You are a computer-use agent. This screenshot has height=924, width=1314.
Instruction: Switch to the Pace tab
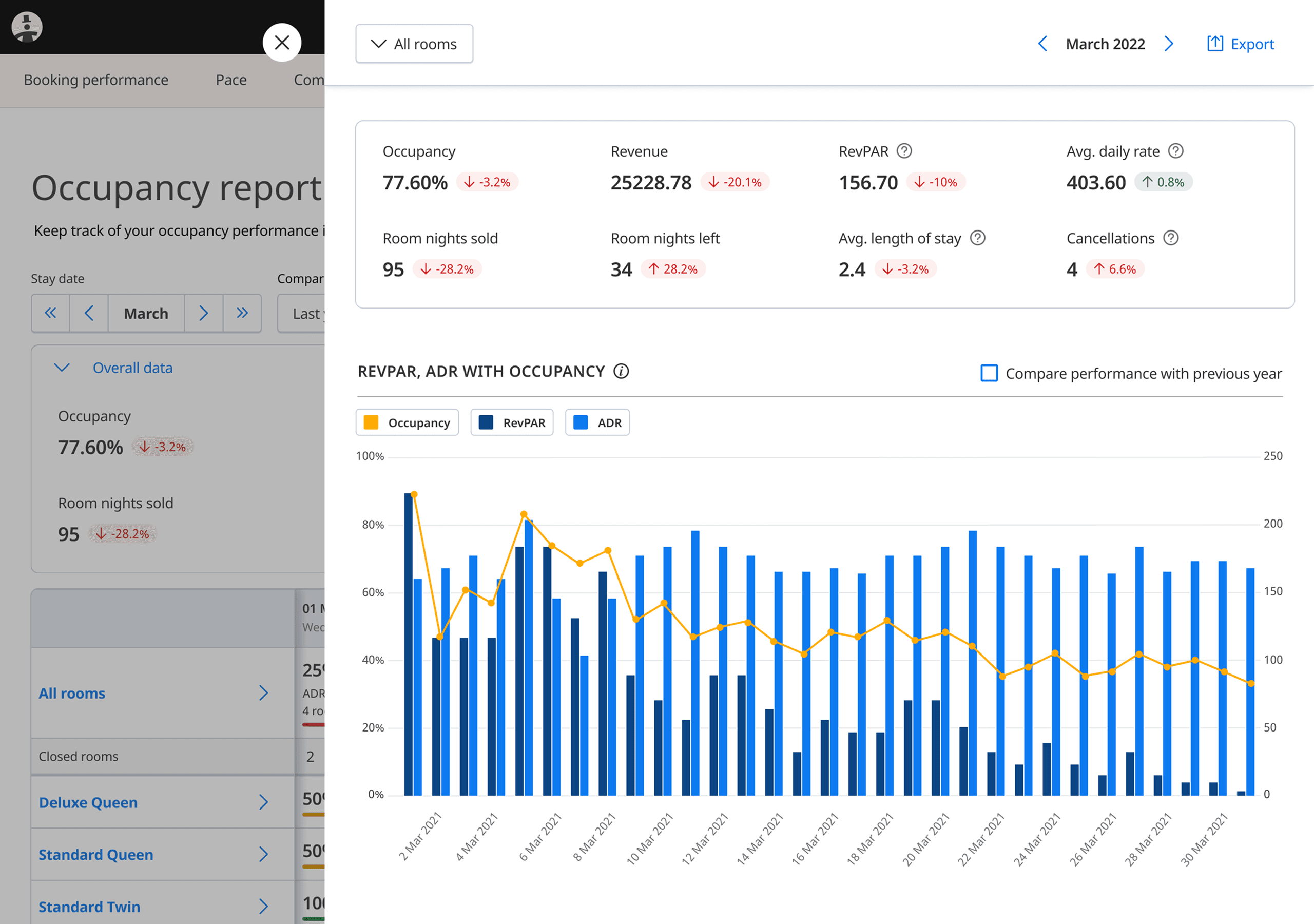(230, 80)
